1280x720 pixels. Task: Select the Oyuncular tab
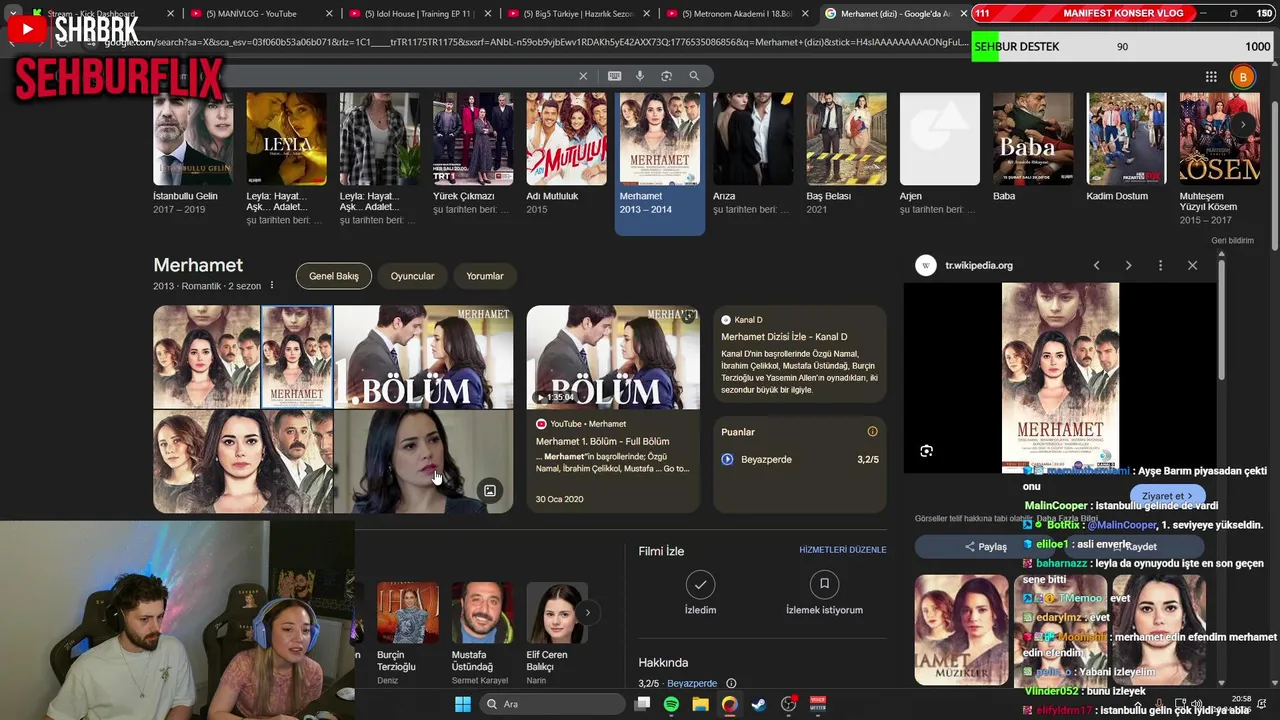412,276
